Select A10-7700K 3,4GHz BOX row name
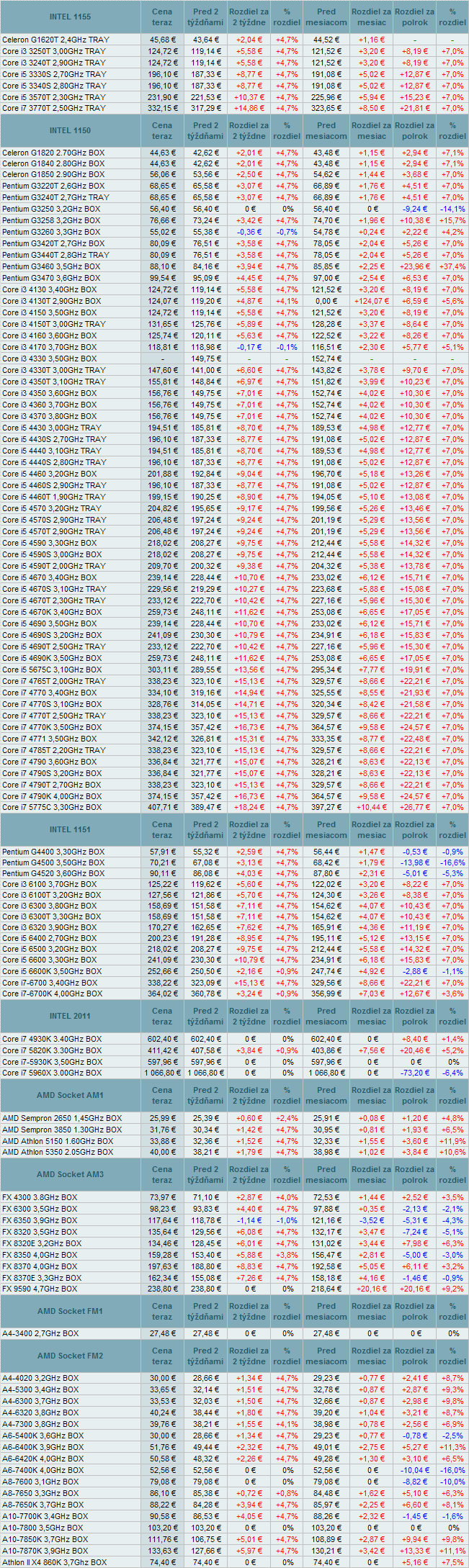This screenshot has height=1568, width=469. click(x=45, y=1516)
